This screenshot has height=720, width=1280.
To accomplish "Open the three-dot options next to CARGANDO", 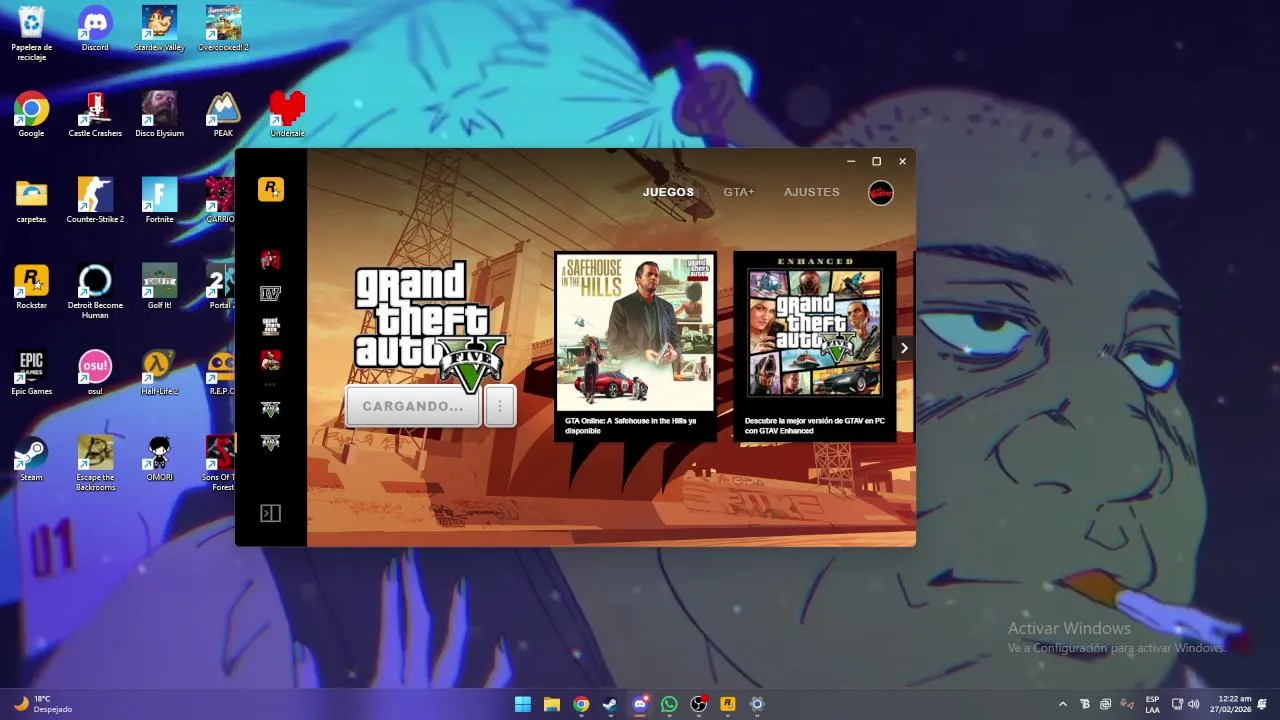I will pyautogui.click(x=500, y=406).
